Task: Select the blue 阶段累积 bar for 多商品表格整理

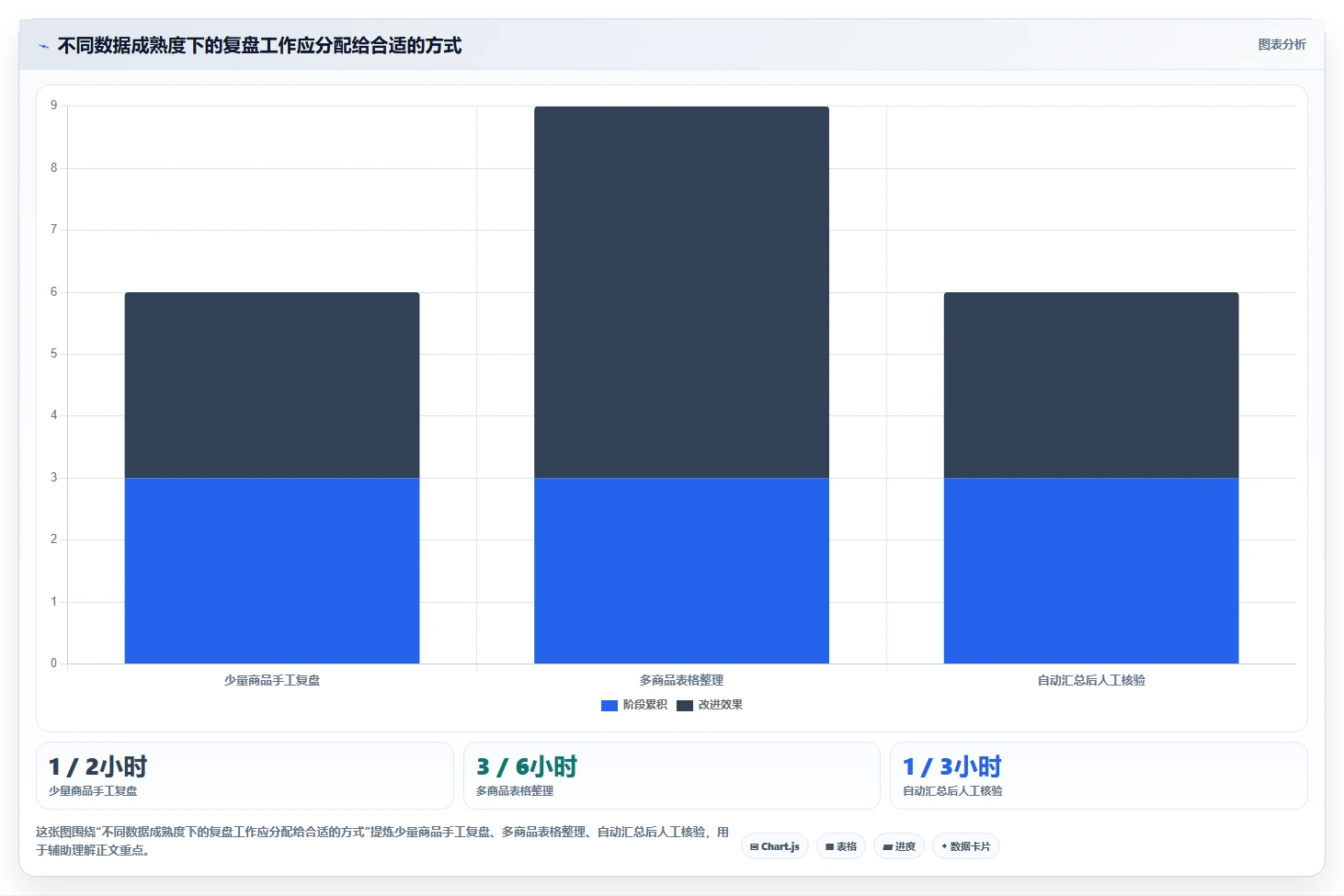Action: 681,571
